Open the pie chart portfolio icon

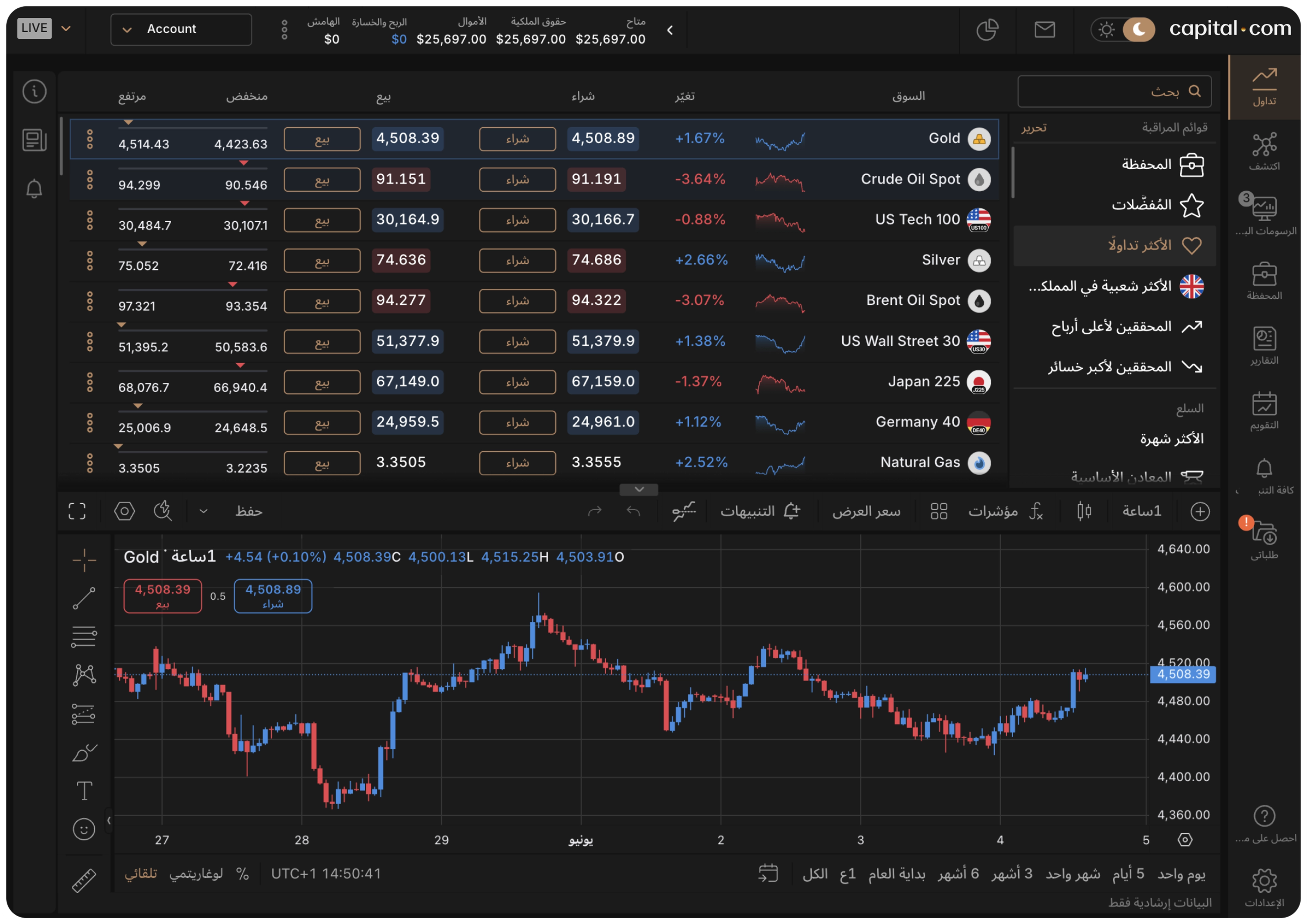(x=988, y=30)
